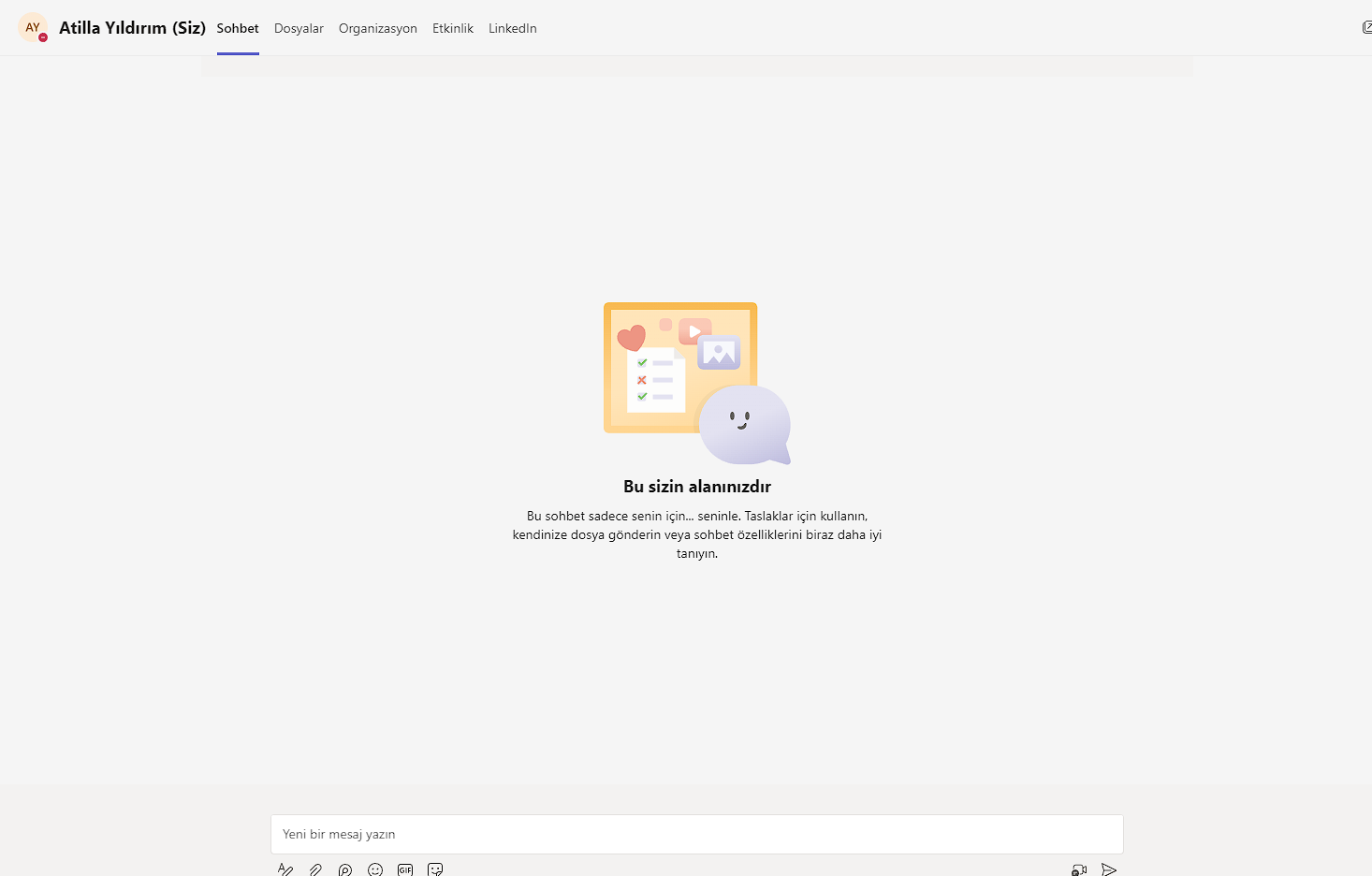Record a video clip with camera icon
Viewport: 1372px width, 876px height.
(x=1079, y=869)
